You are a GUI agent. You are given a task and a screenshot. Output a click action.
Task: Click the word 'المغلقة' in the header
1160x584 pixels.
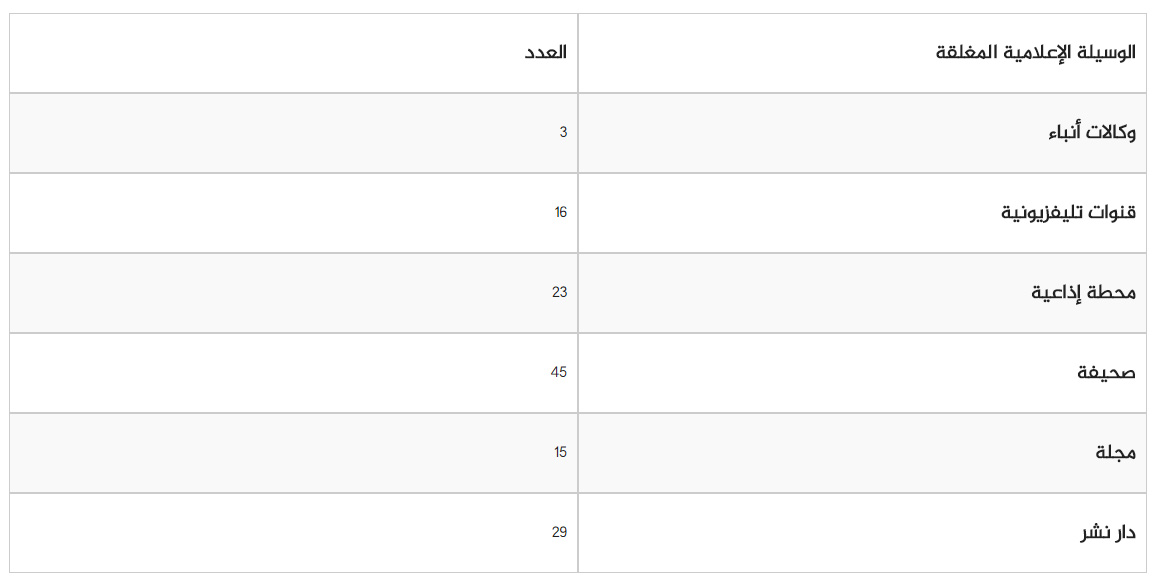pyautogui.click(x=967, y=53)
